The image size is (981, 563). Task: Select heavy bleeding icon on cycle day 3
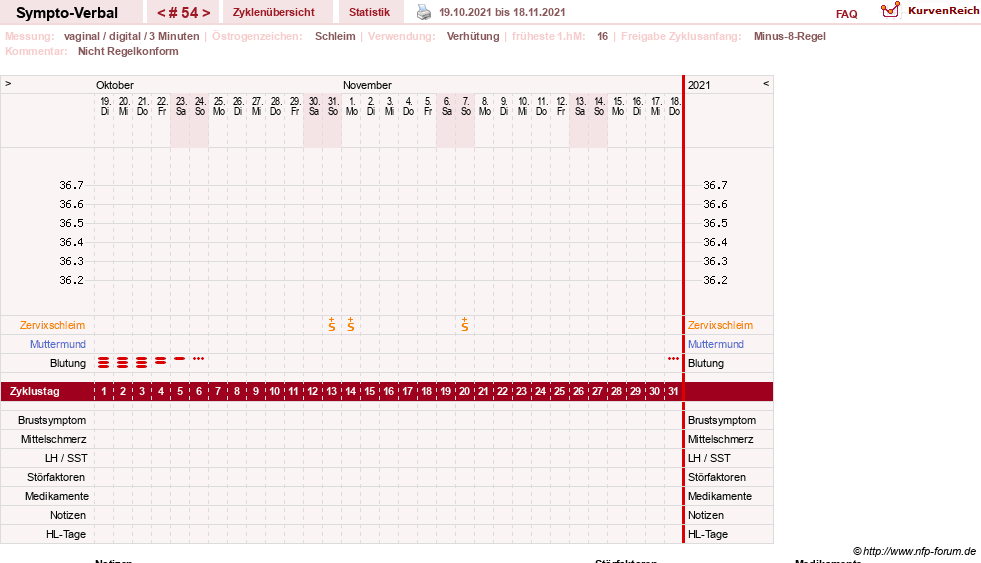point(142,362)
